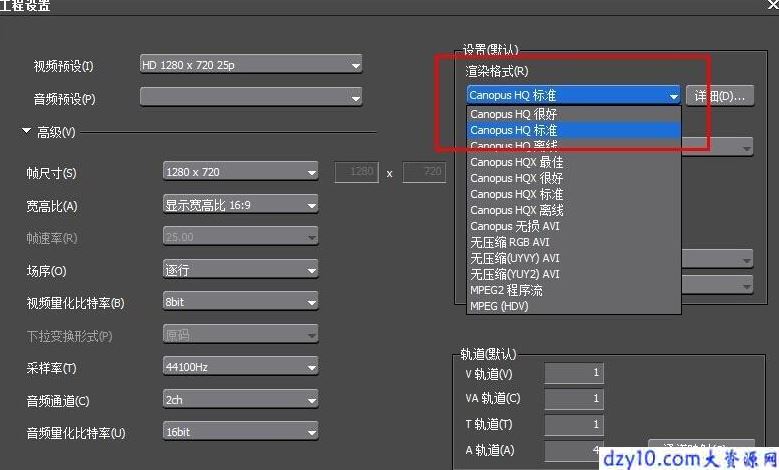
Task: Select Canopus HQX 最佳 from the list
Action: point(573,162)
